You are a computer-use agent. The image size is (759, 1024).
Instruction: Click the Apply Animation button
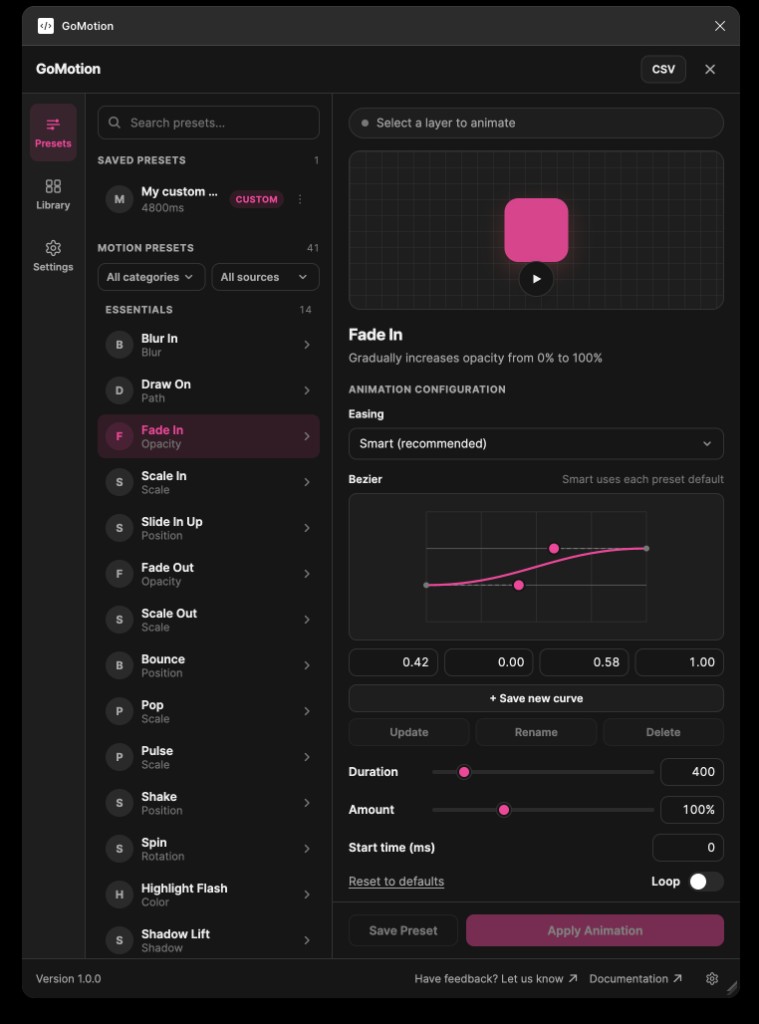(x=595, y=931)
